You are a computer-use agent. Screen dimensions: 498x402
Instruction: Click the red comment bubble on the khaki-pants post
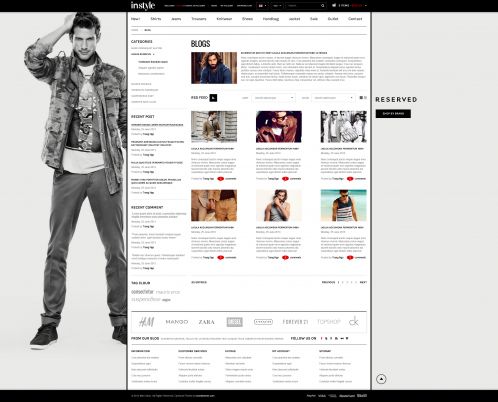click(220, 257)
